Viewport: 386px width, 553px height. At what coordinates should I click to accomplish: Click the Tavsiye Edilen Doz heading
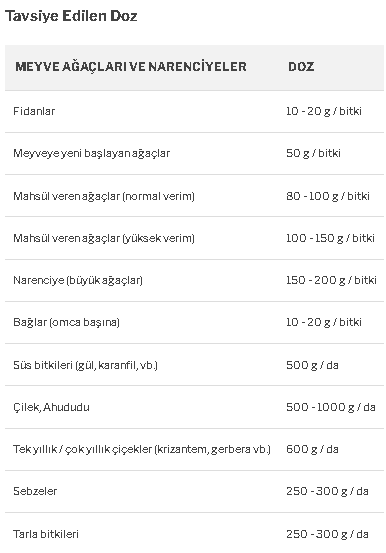click(71, 16)
